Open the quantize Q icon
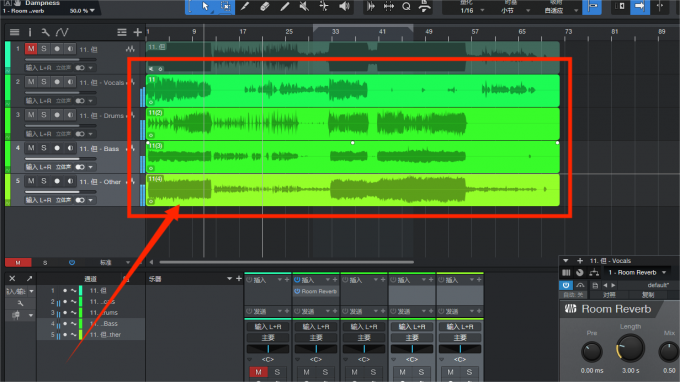This screenshot has height=382, width=680. (406, 7)
